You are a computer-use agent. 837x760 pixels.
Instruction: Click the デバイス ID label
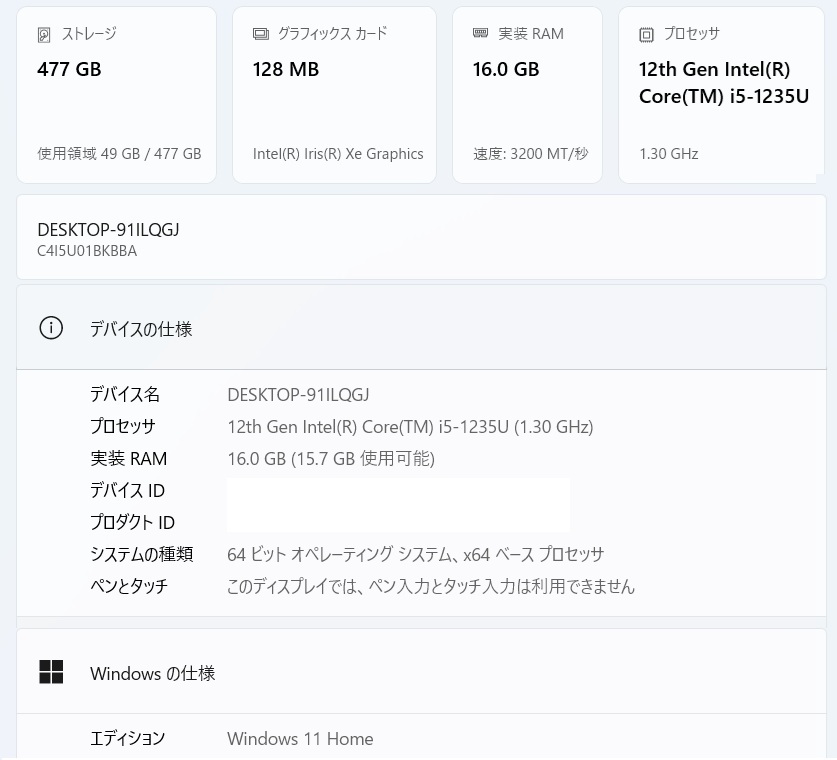[x=127, y=490]
